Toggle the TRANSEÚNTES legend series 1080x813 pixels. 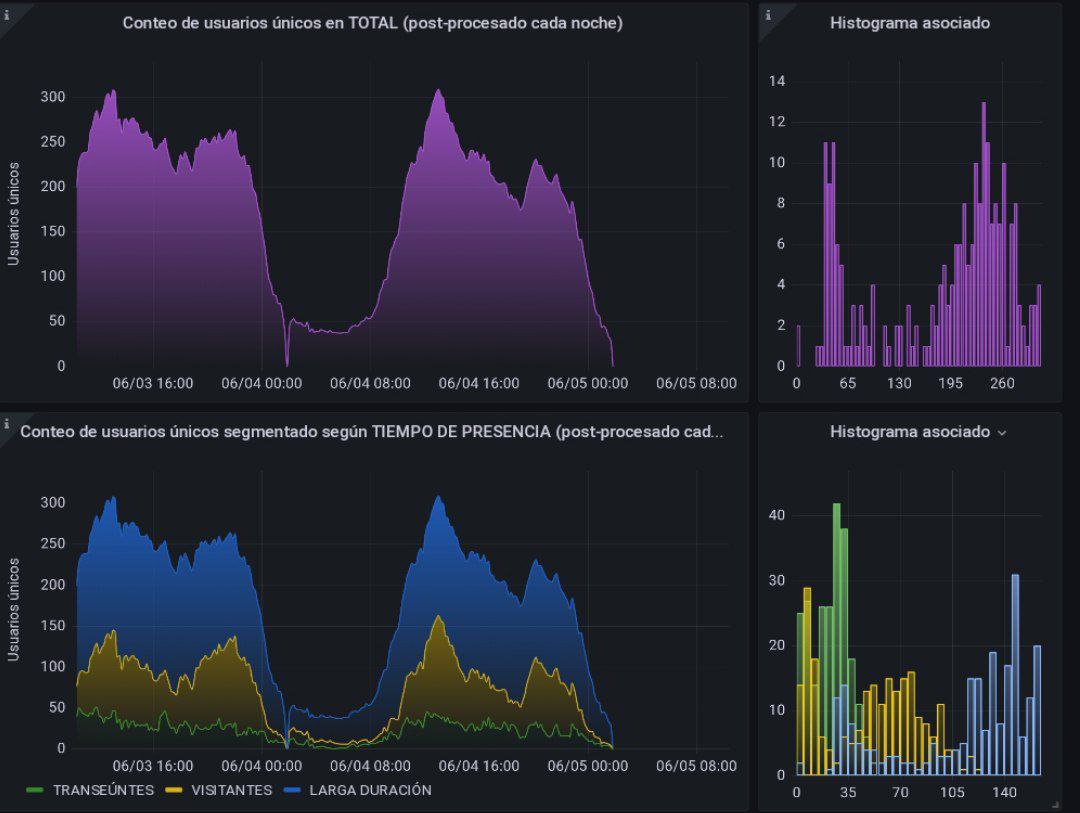(x=103, y=790)
